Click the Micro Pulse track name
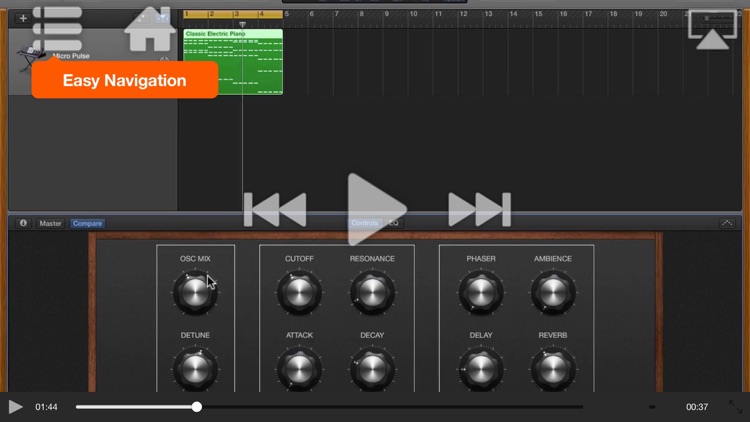This screenshot has height=422, width=750. click(x=71, y=56)
